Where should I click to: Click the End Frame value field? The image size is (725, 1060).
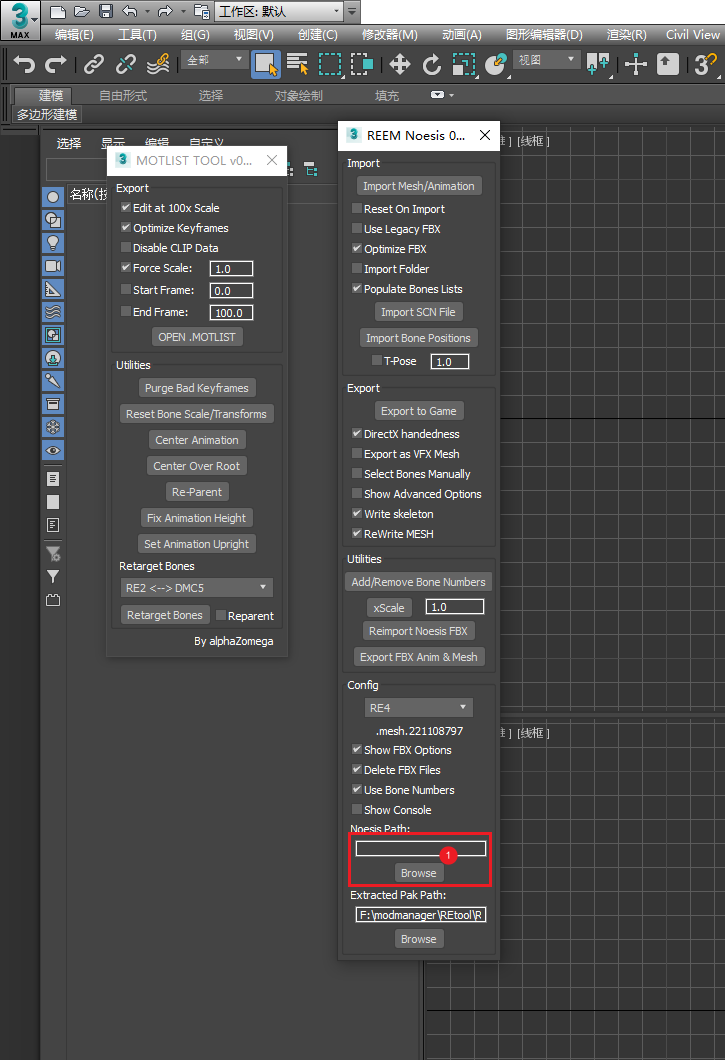(x=231, y=312)
